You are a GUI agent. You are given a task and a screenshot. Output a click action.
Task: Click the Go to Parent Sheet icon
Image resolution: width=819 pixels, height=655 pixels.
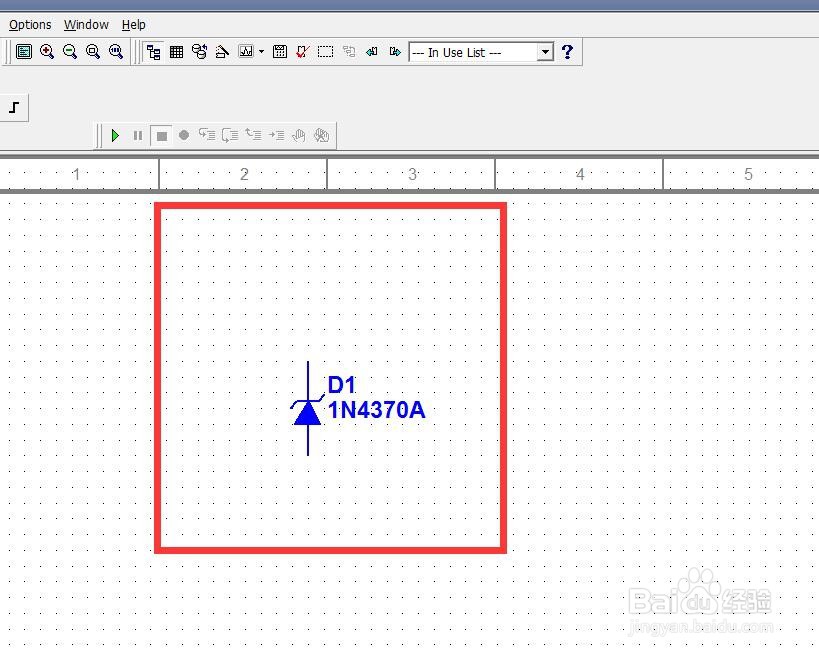[x=349, y=52]
